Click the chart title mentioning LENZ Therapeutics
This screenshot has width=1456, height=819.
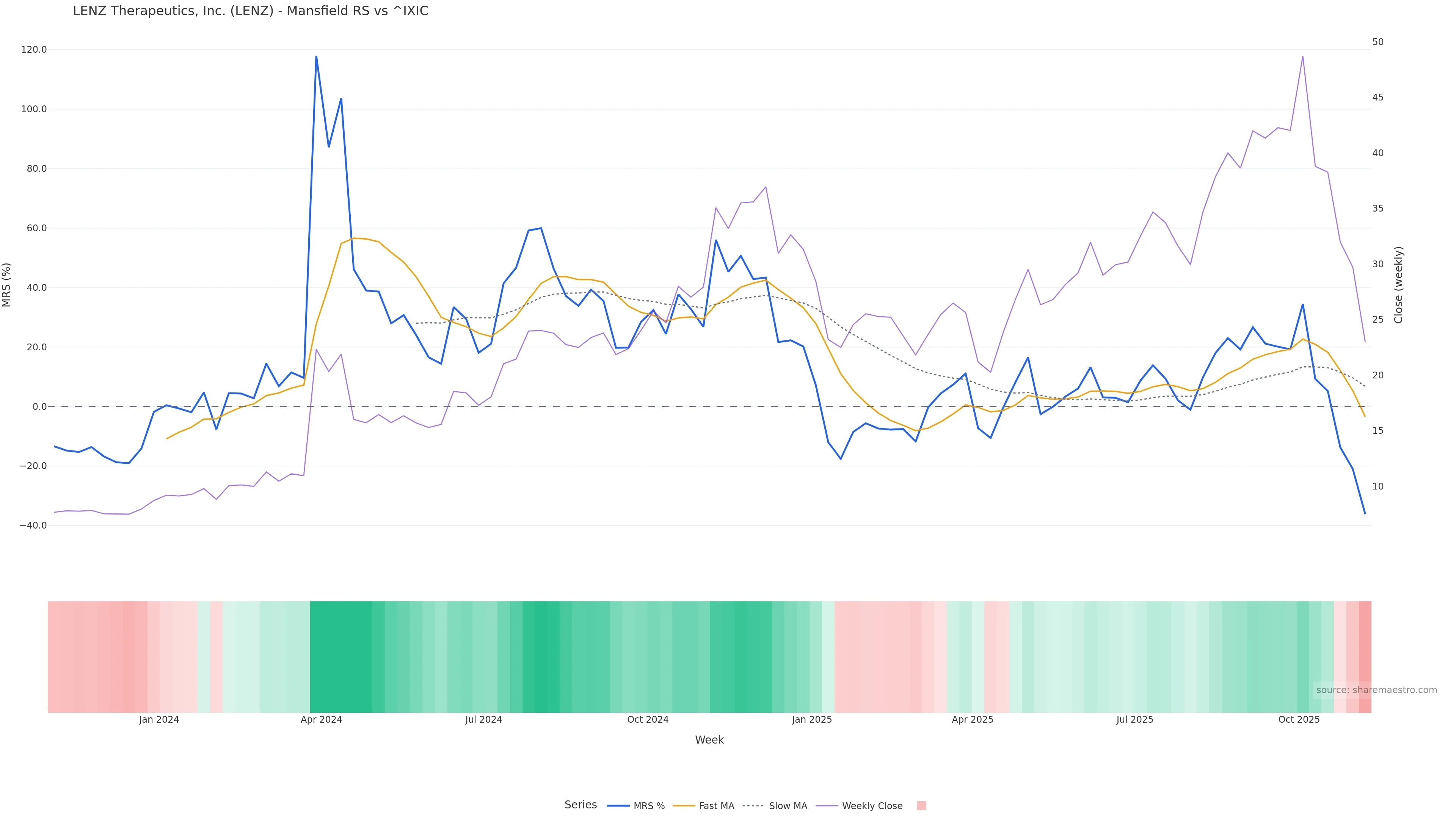250,11
